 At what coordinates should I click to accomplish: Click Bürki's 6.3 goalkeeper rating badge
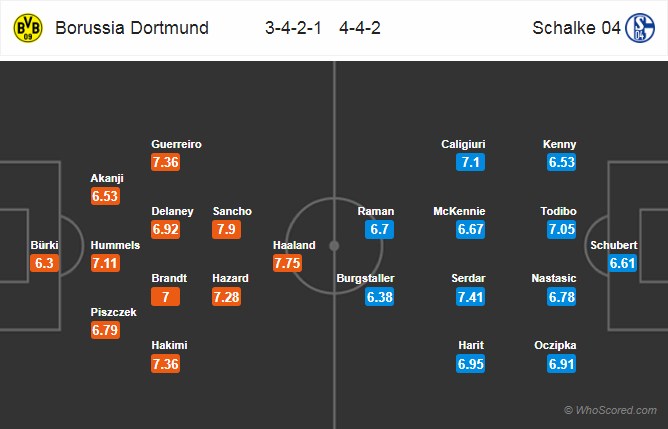point(44,263)
